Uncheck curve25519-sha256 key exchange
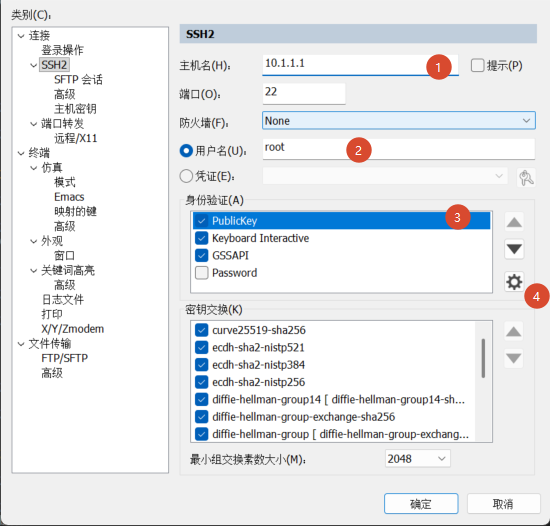550x526 pixels. (x=201, y=330)
